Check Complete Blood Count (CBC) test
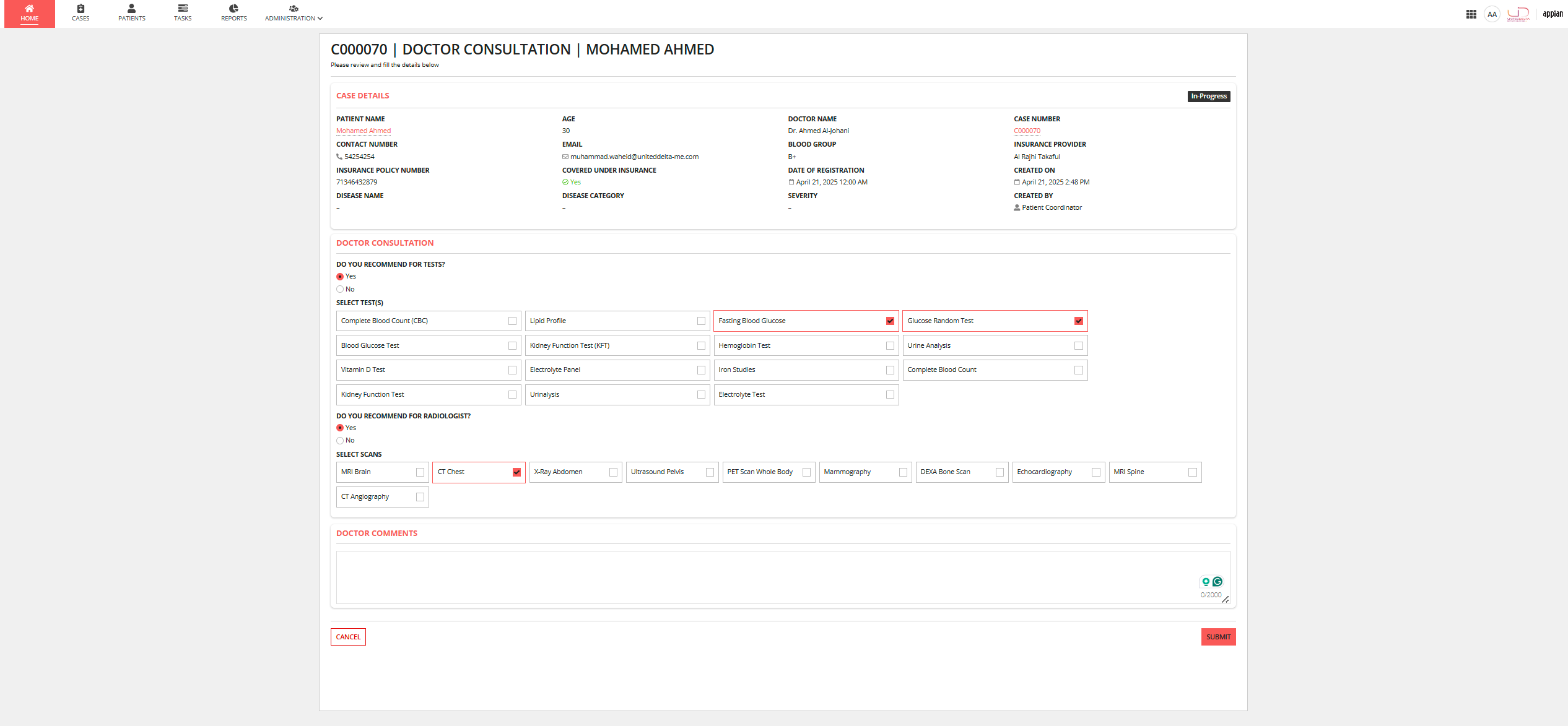The height and width of the screenshot is (726, 1568). pyautogui.click(x=512, y=321)
